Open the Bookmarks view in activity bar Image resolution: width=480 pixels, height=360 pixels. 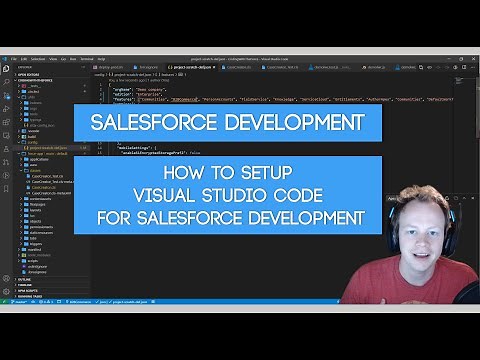(6, 189)
